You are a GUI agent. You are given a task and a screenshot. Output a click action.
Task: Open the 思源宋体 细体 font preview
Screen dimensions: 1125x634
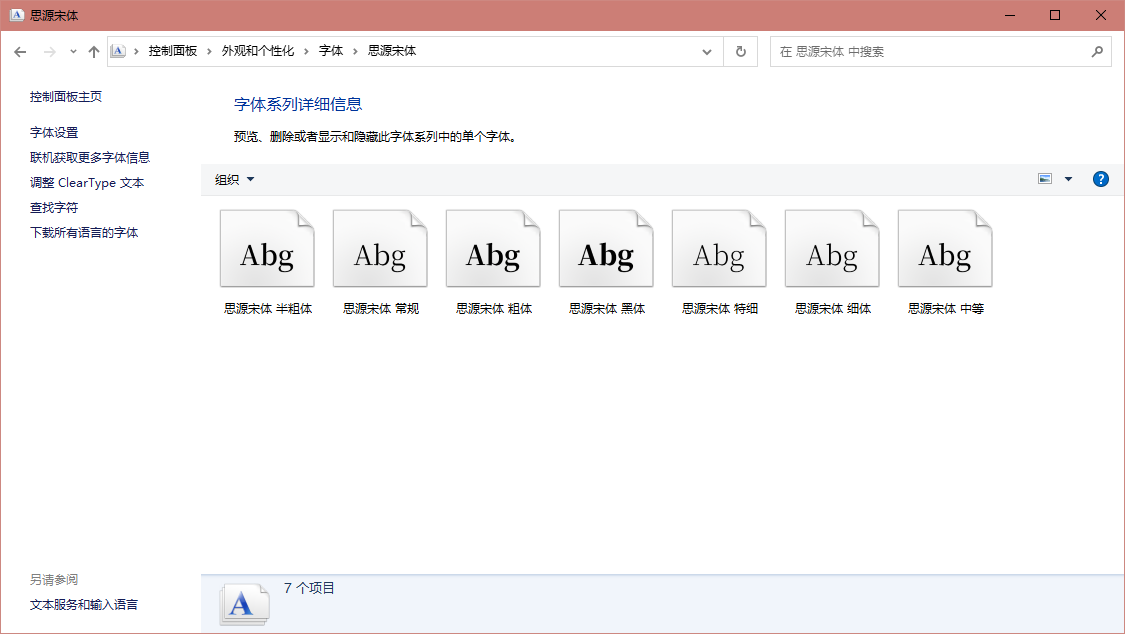point(832,248)
